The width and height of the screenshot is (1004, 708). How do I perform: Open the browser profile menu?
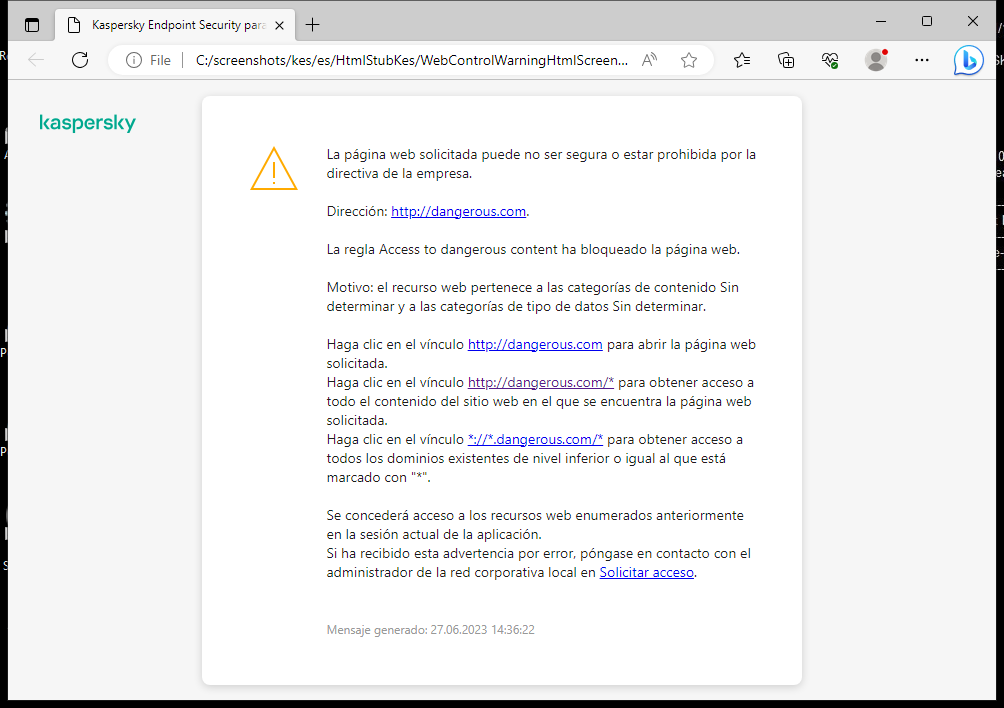(875, 60)
